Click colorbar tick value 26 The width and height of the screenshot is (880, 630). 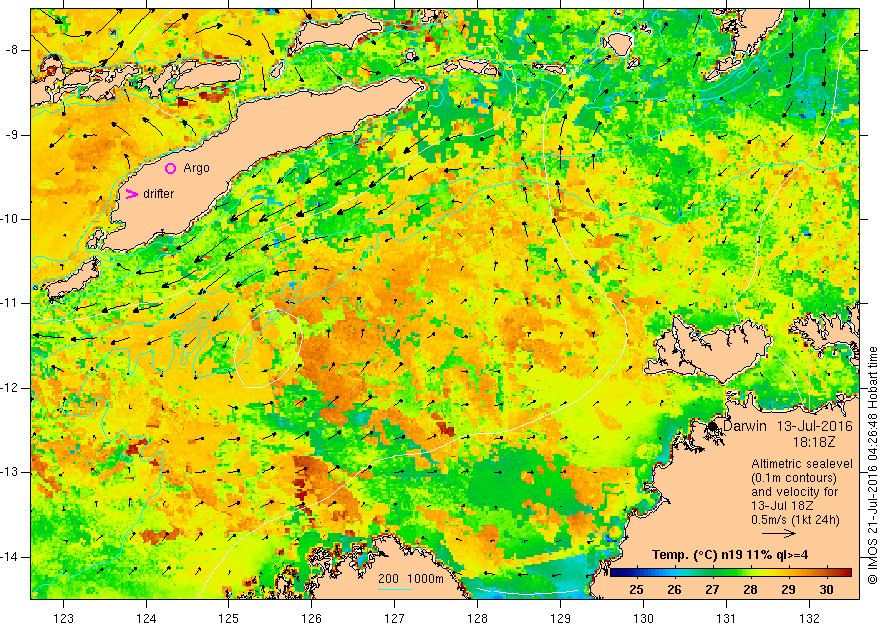click(674, 590)
